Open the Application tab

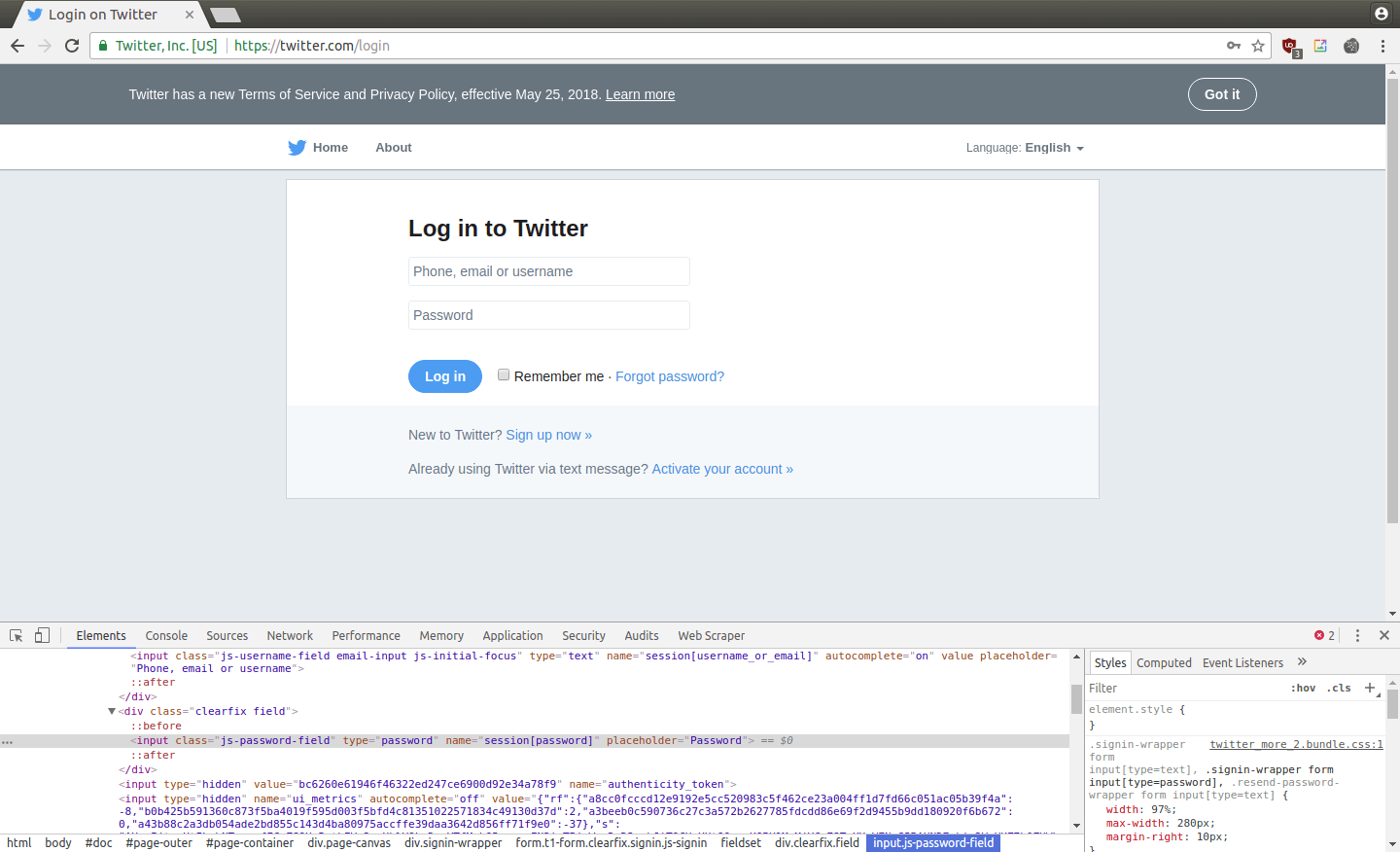[512, 635]
